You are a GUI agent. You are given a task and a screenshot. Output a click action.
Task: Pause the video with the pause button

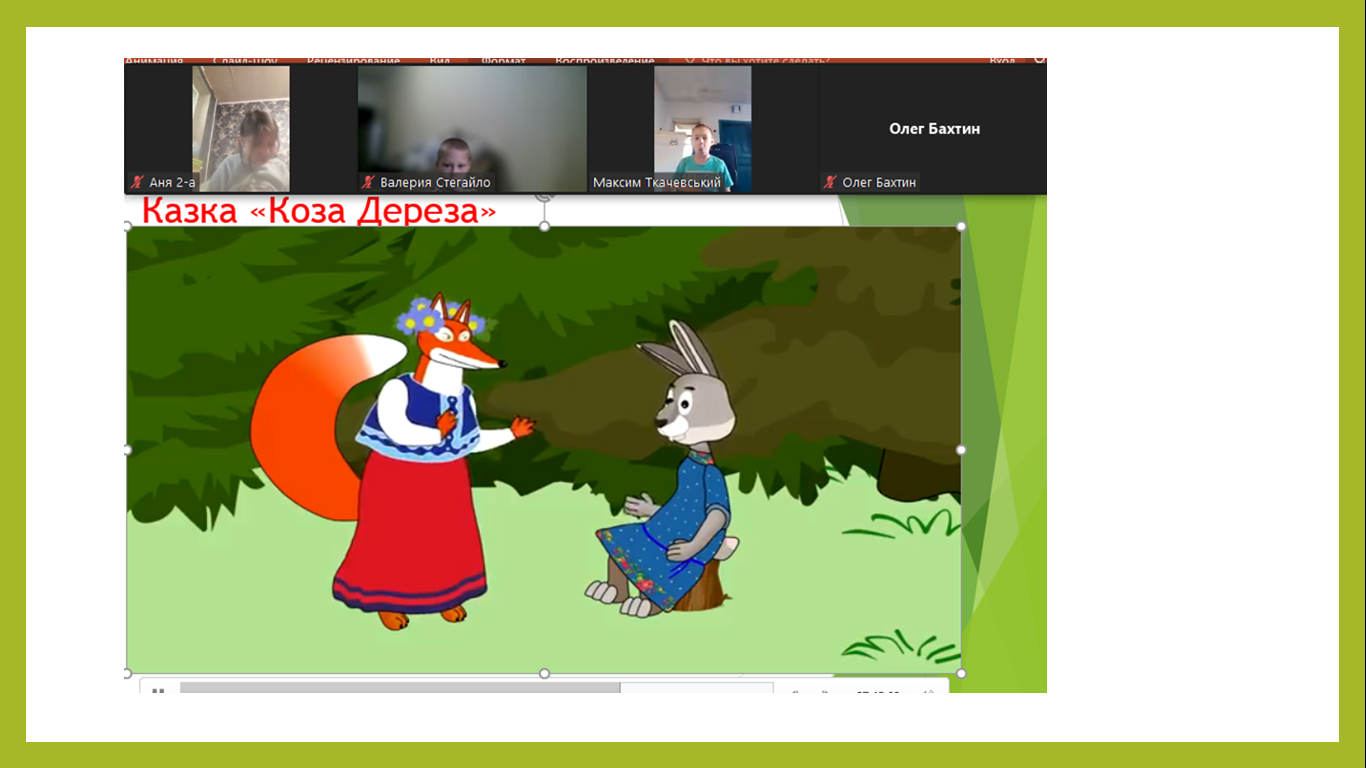click(158, 689)
